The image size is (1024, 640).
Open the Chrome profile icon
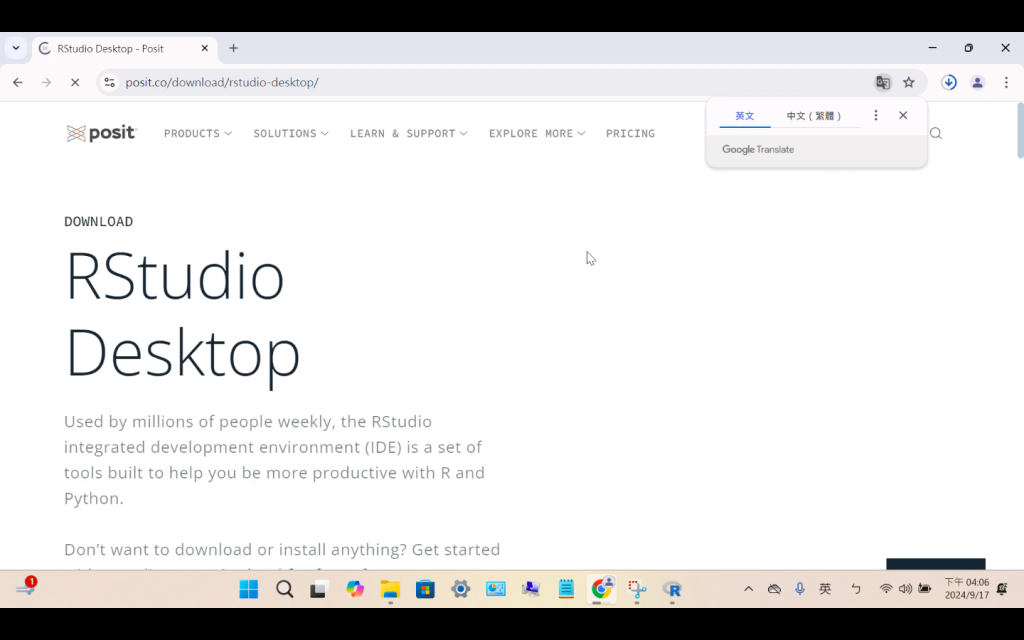978,82
